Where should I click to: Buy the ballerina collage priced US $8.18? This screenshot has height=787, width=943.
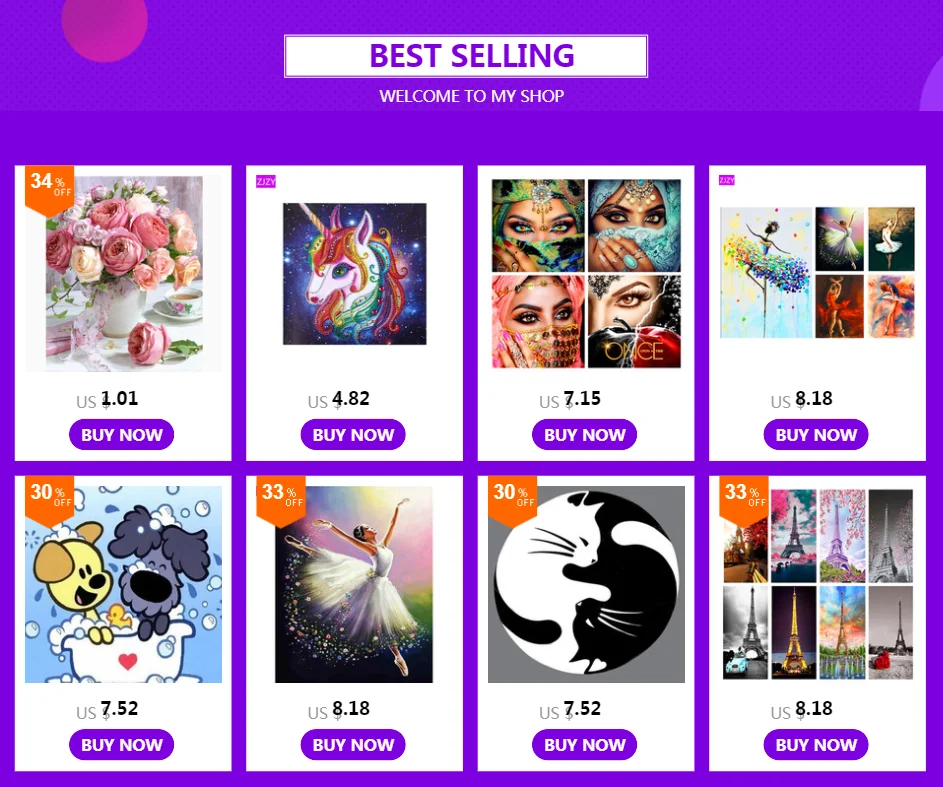click(x=816, y=435)
